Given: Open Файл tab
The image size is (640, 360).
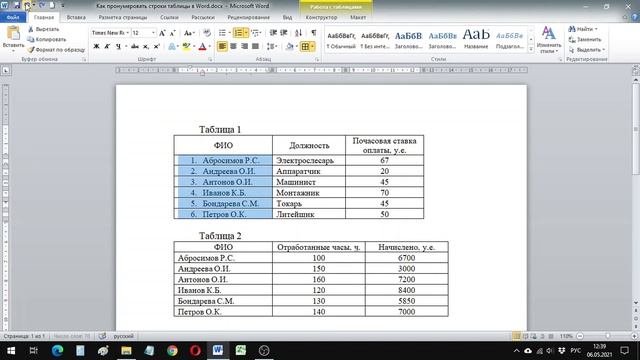Looking at the screenshot, I should pyautogui.click(x=13, y=17).
